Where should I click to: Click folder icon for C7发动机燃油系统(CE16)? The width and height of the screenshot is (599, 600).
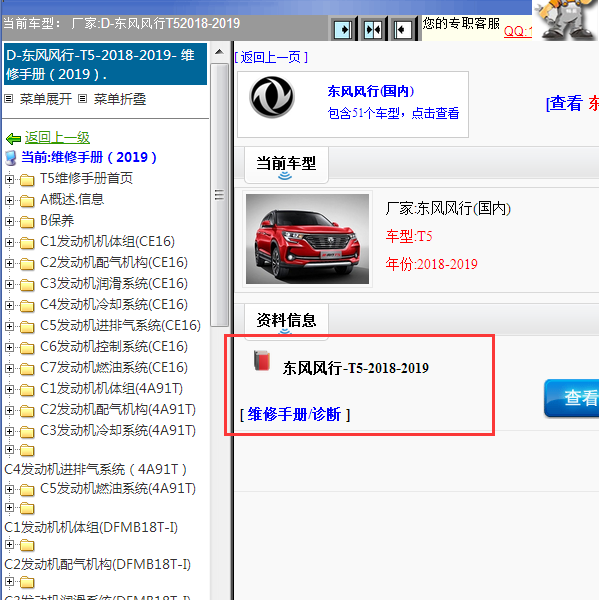pos(27,369)
